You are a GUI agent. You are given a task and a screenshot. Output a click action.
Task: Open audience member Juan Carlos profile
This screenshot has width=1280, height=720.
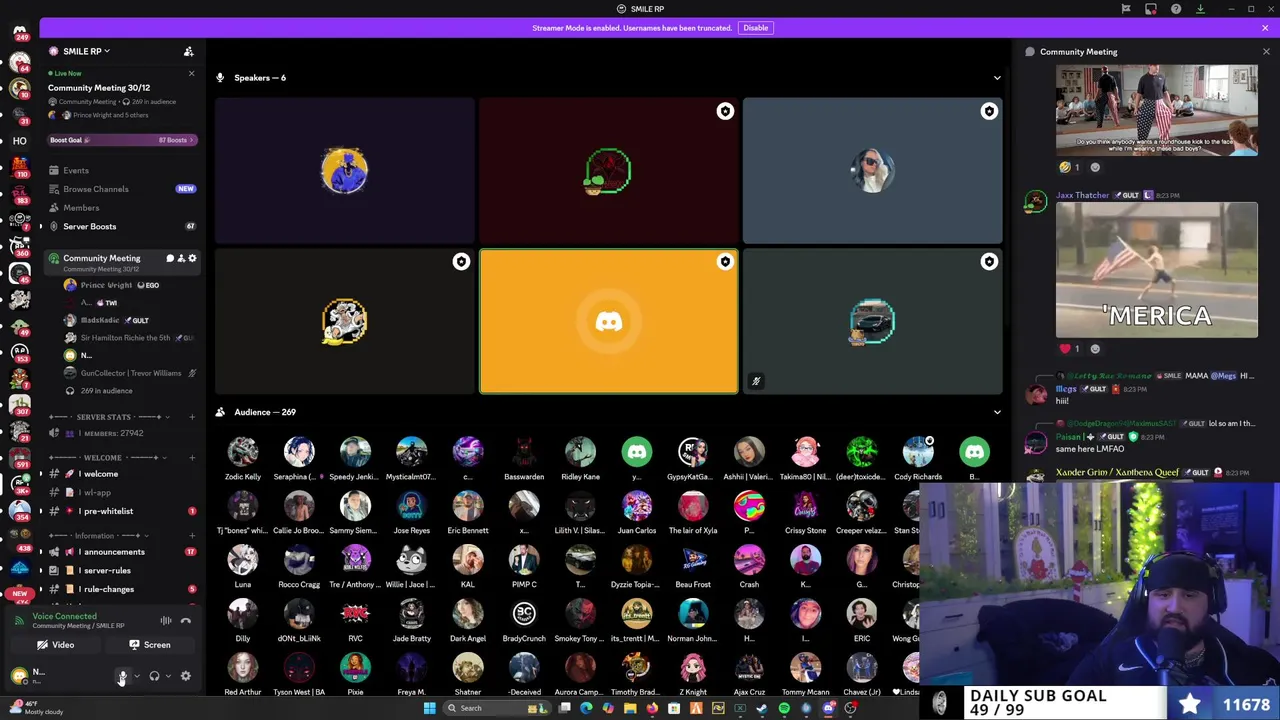[x=637, y=512]
